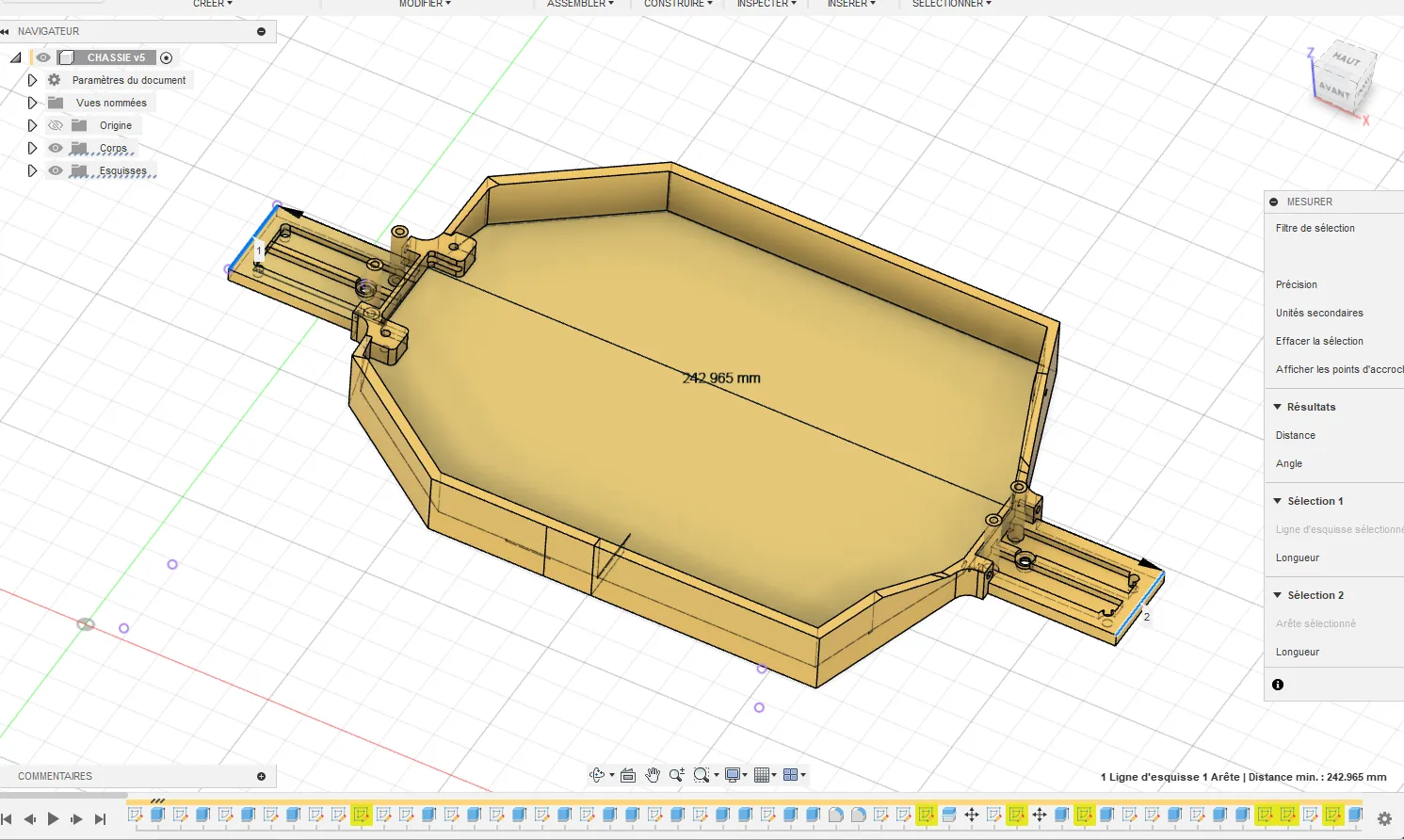
Task: Activate the Zoom magnifier with plus tool
Action: tap(676, 775)
